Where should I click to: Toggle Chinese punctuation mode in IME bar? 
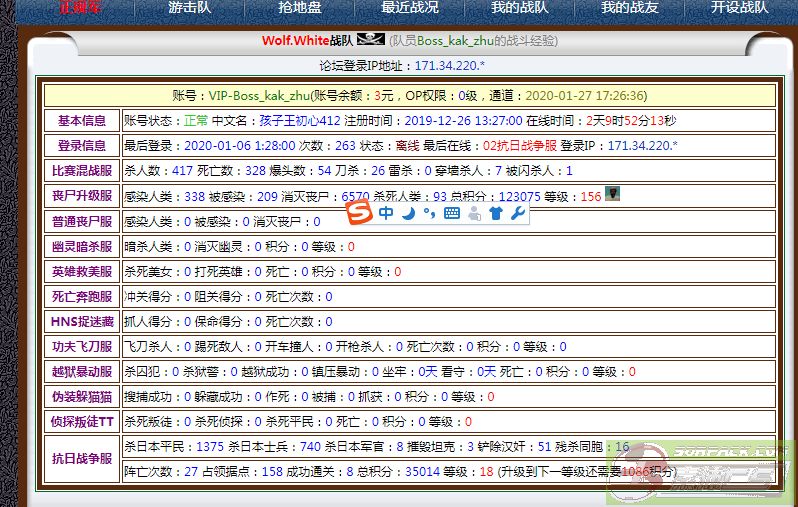pos(428,213)
